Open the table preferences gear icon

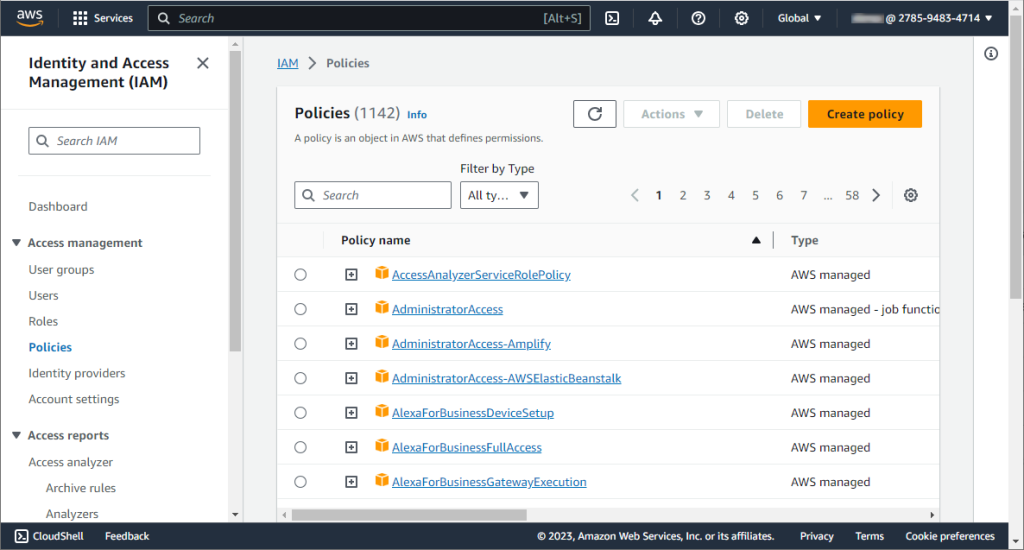(x=910, y=195)
